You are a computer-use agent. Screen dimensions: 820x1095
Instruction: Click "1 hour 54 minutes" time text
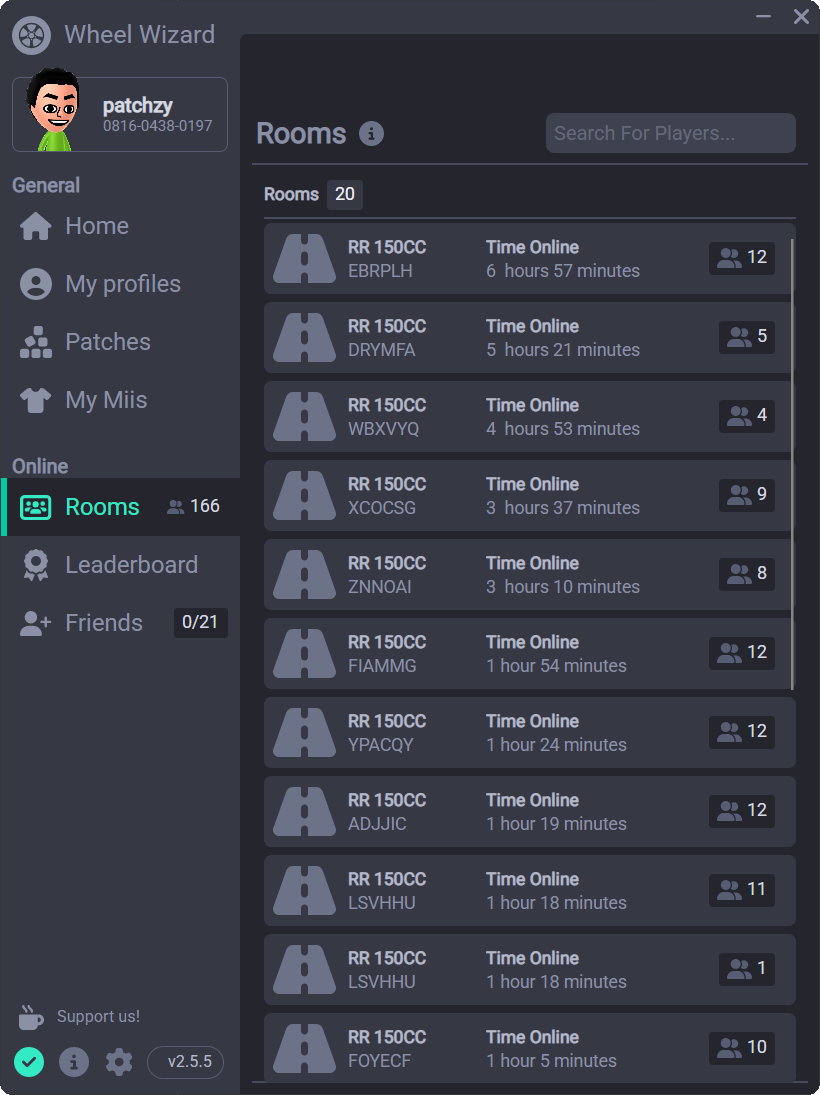[557, 666]
